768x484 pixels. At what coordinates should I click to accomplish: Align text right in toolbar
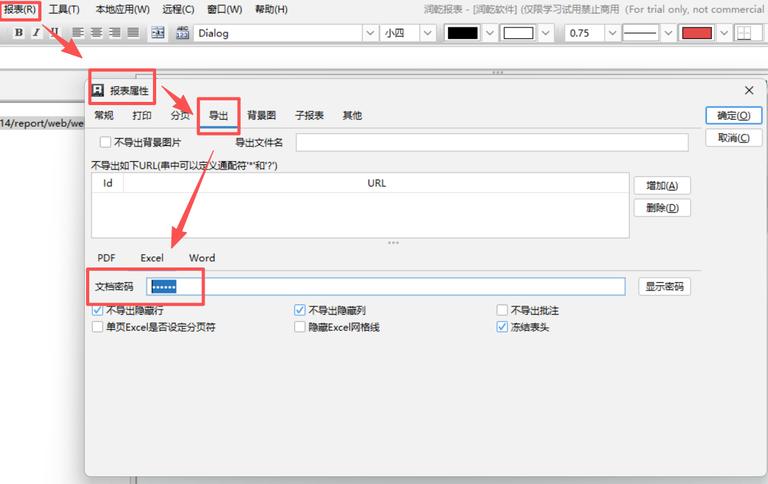(115, 32)
